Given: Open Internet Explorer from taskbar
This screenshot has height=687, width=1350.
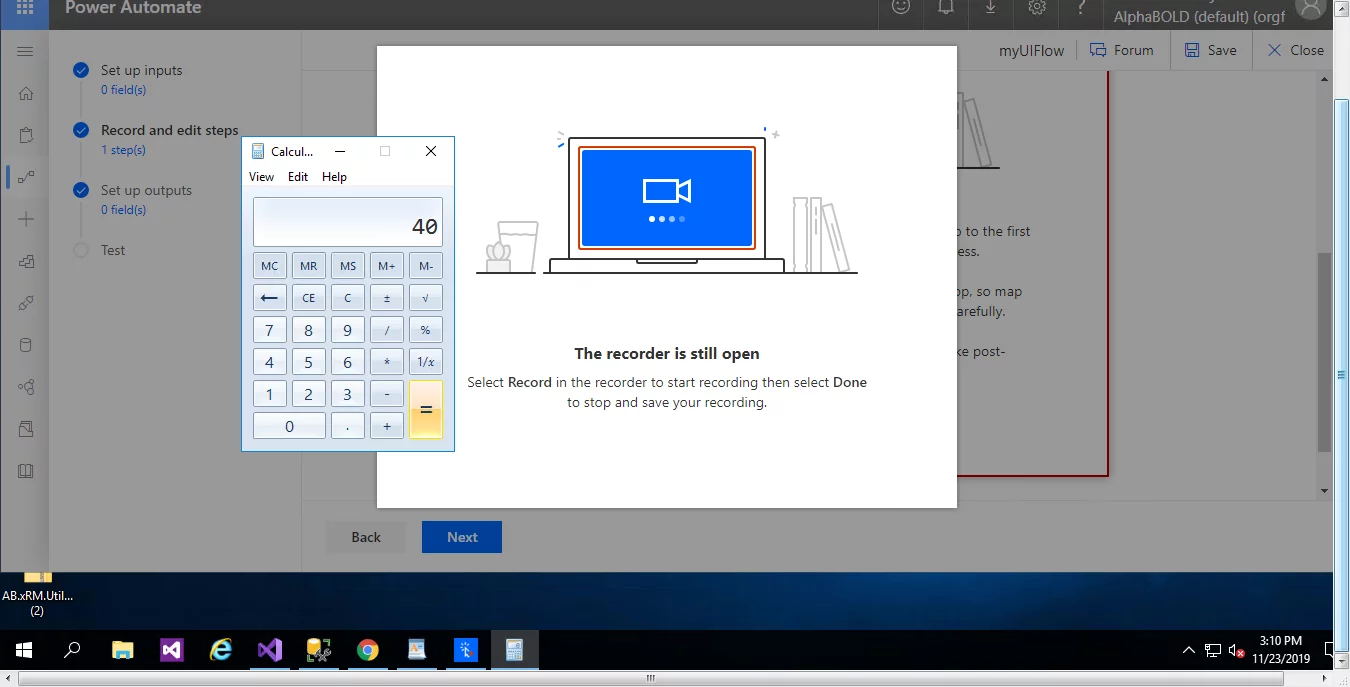Looking at the screenshot, I should 220,651.
